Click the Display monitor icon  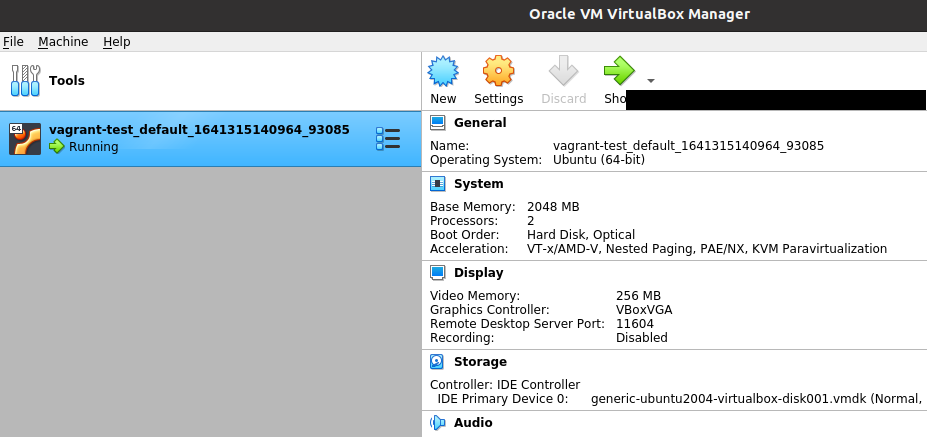pyautogui.click(x=437, y=273)
